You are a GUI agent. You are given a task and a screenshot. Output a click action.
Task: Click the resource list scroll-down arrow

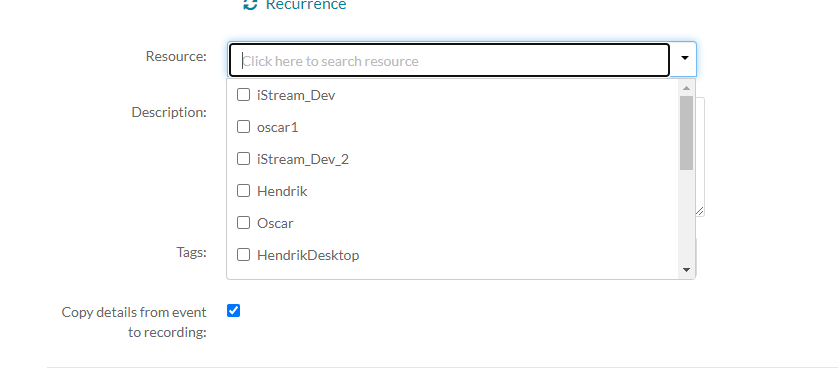tap(686, 270)
